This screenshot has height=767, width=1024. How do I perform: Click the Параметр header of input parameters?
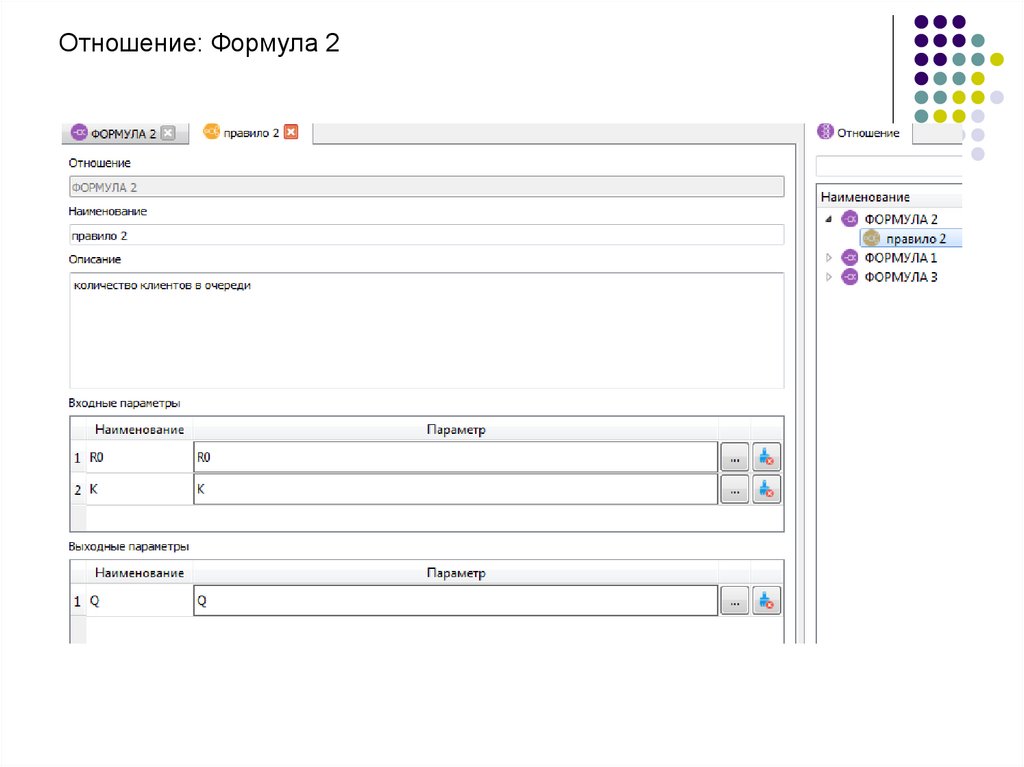tap(456, 429)
